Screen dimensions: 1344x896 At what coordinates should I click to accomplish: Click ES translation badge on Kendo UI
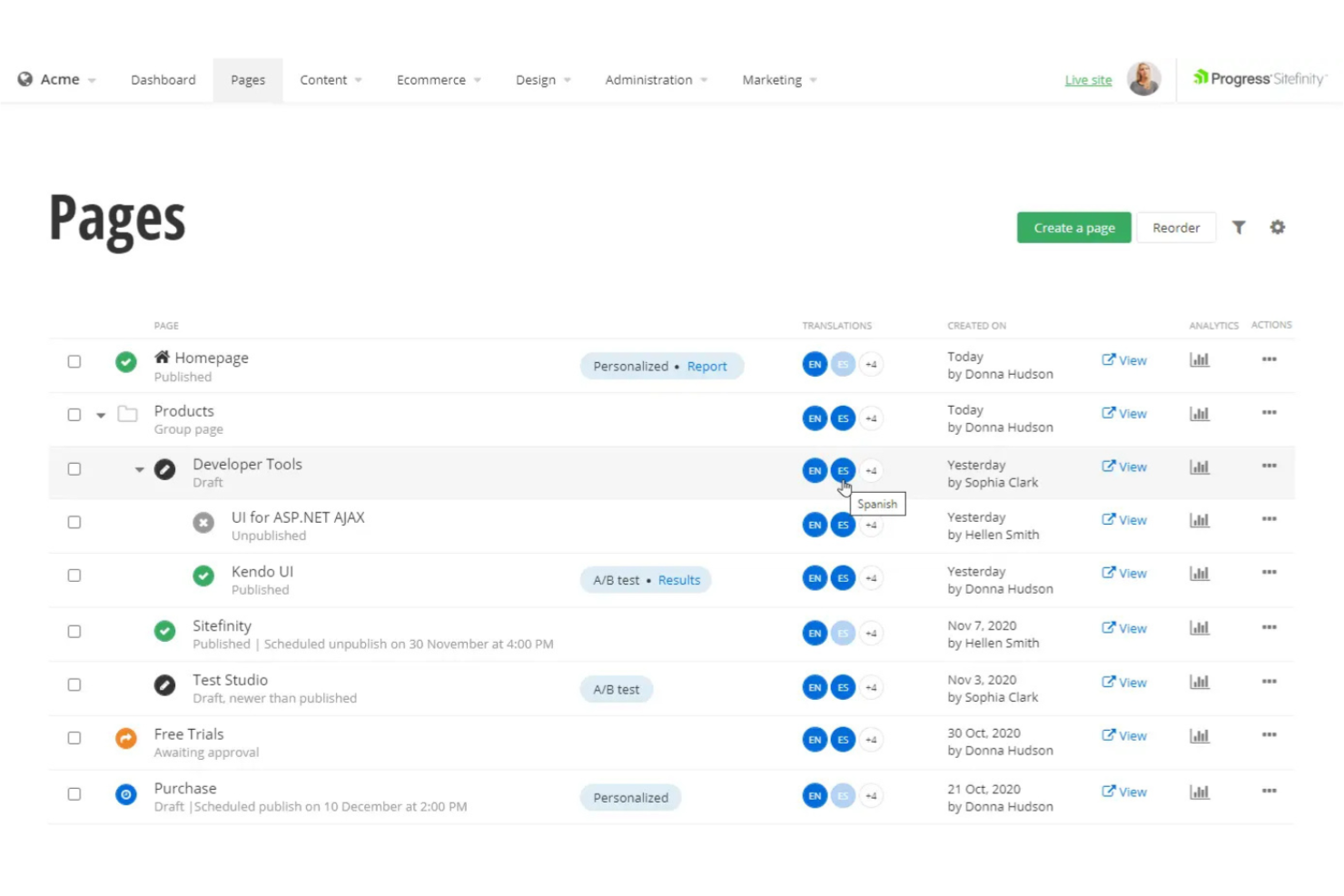coord(843,578)
